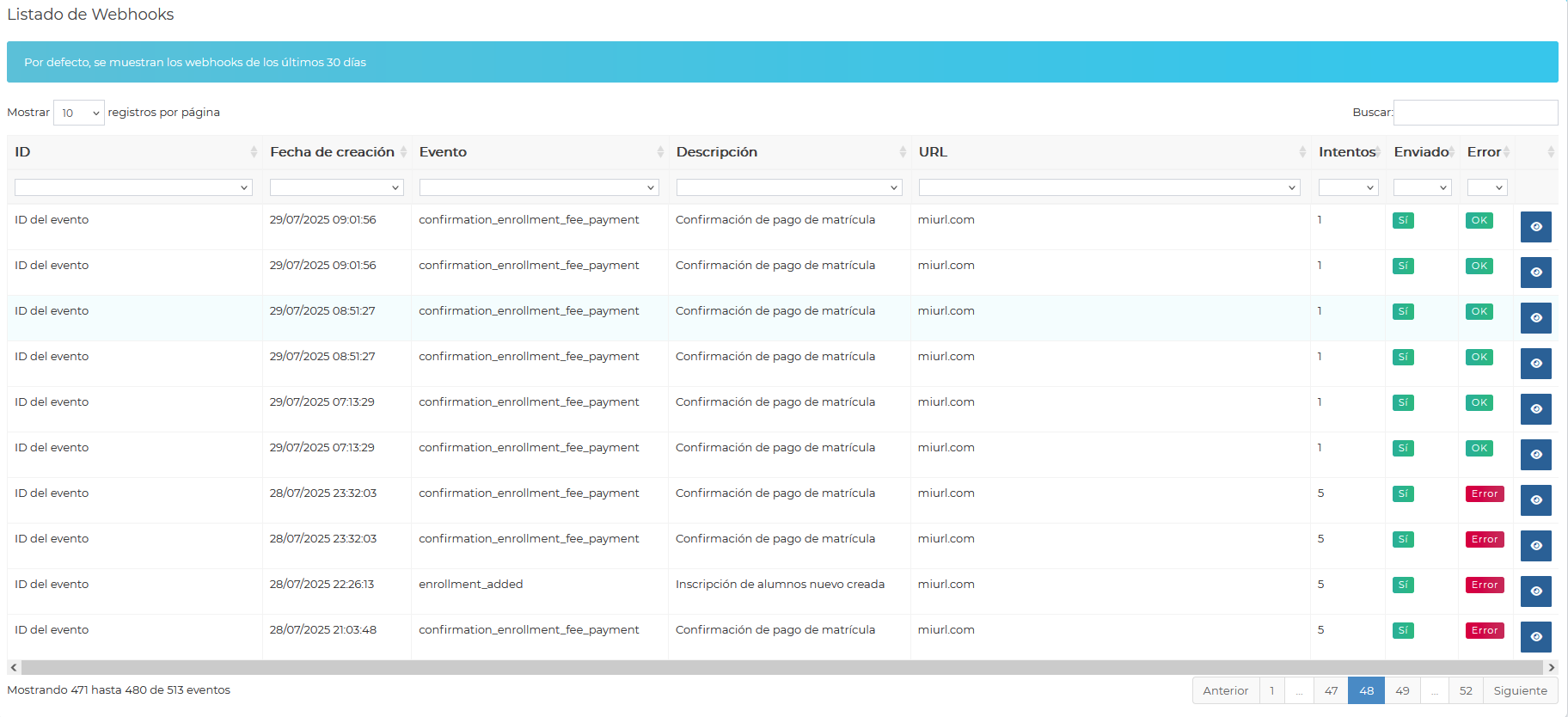
Task: Open eye icon for the first 29/07/2025 09:01:56 row
Action: tap(1535, 227)
